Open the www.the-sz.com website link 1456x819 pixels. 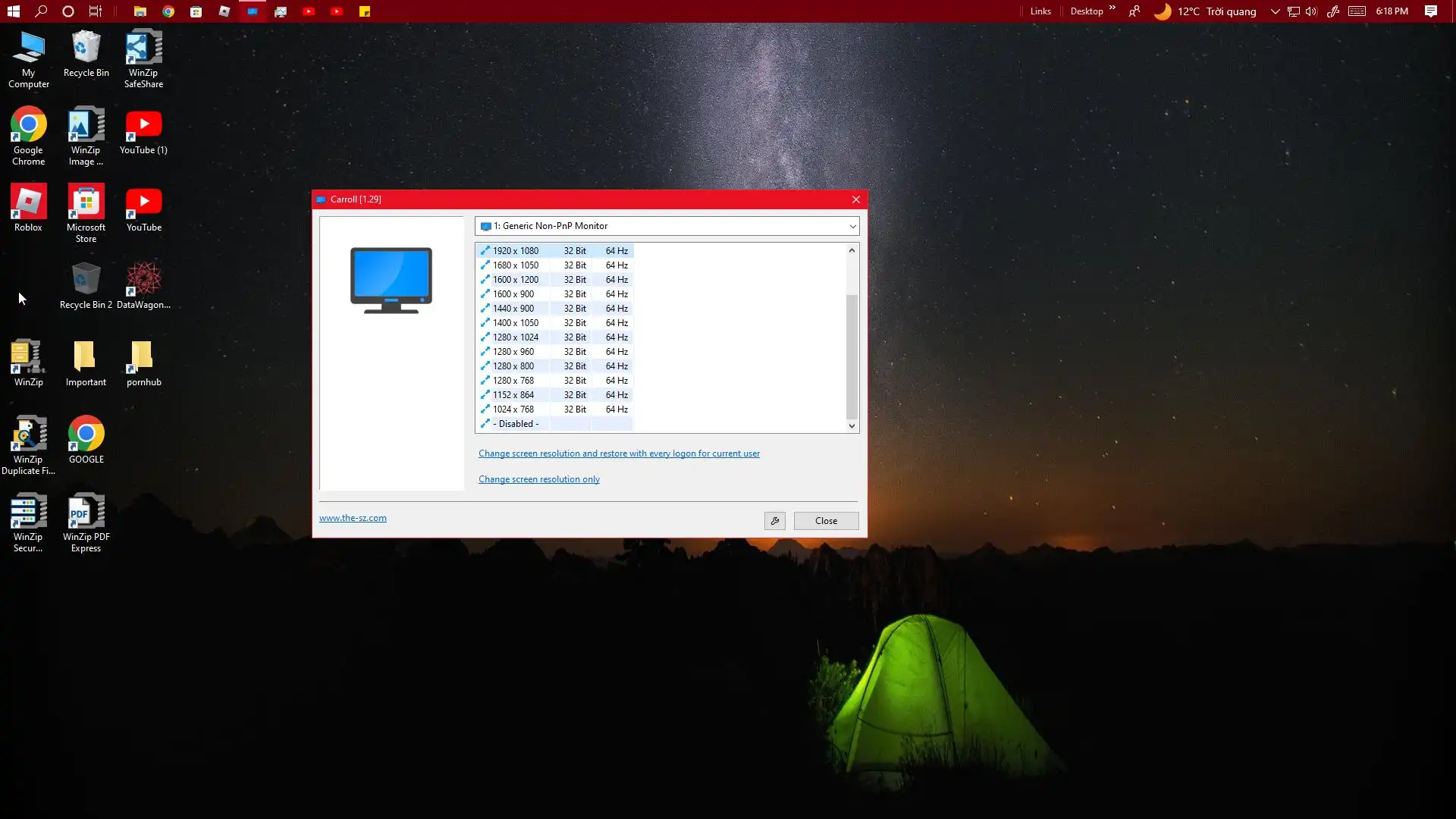click(353, 518)
